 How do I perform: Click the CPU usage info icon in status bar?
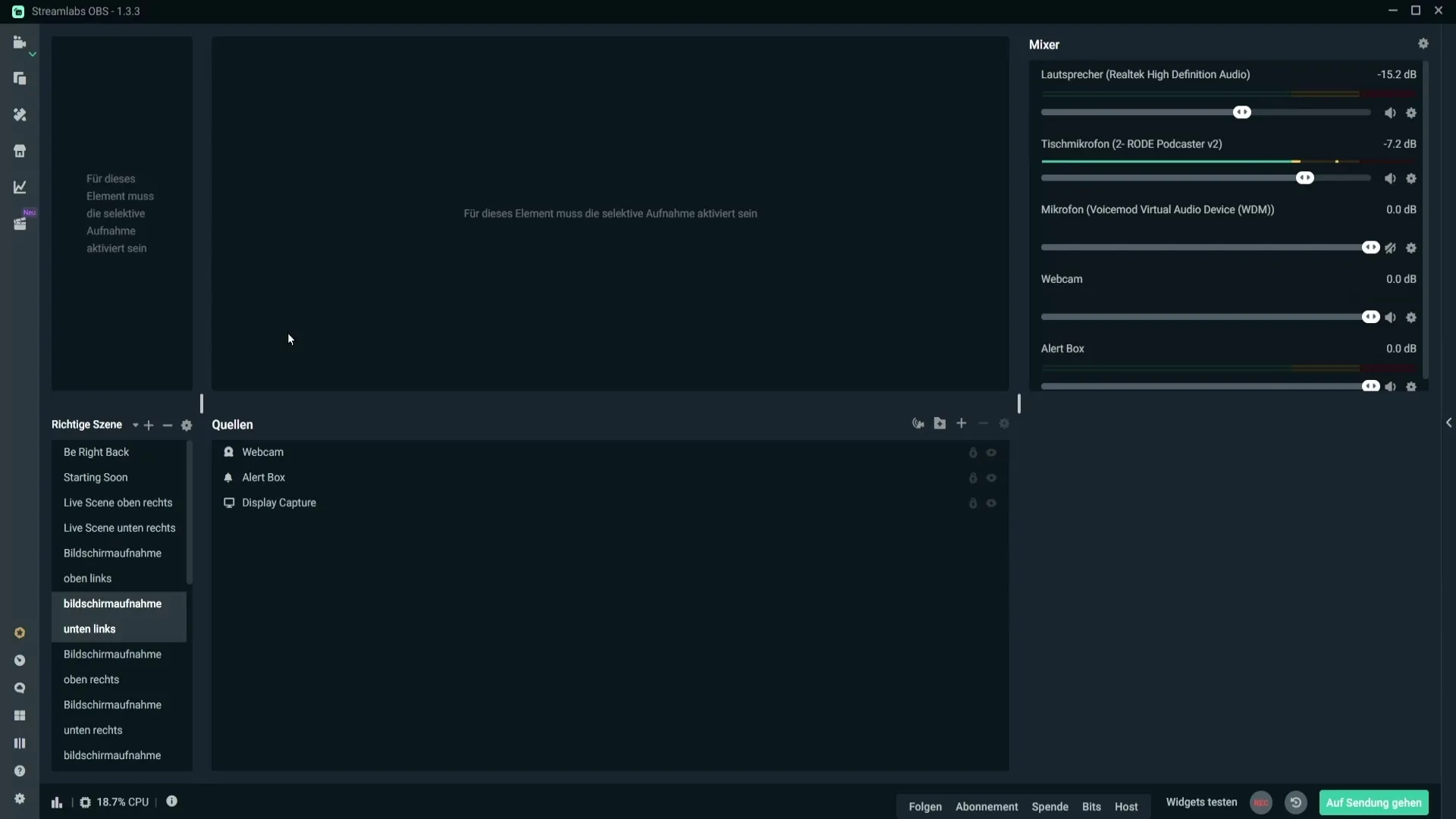click(x=172, y=801)
